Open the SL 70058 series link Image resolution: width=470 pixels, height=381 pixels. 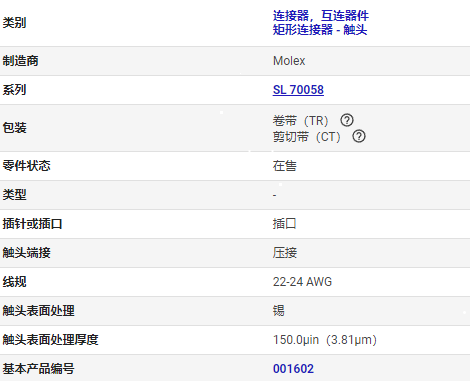coord(298,90)
